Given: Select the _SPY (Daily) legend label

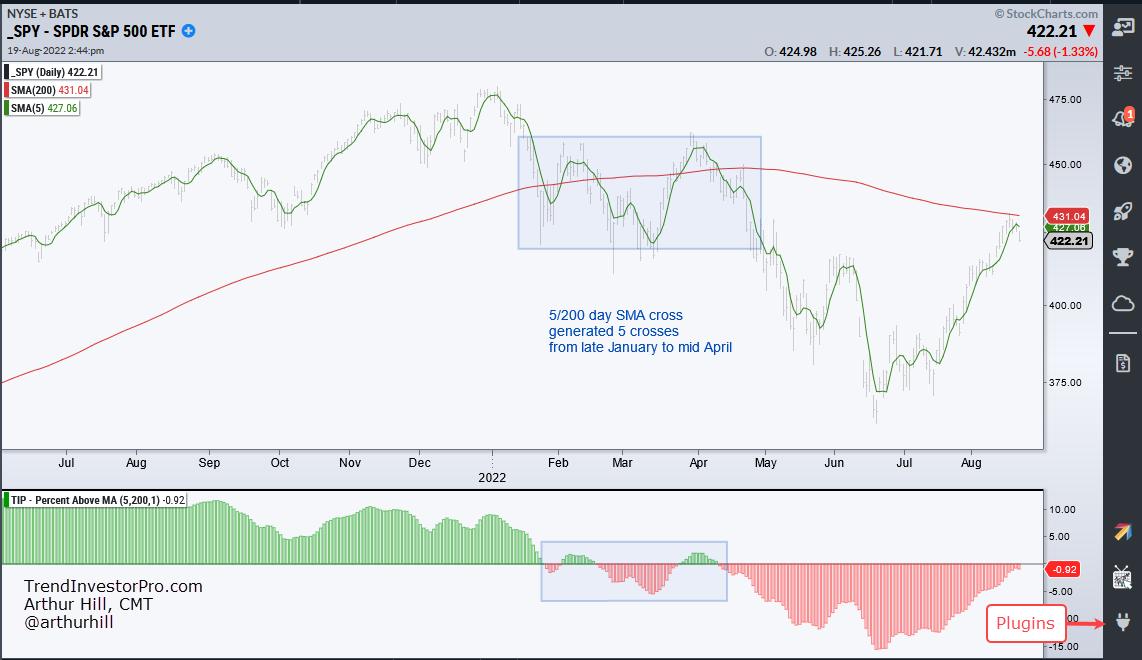Looking at the screenshot, I should [54, 72].
